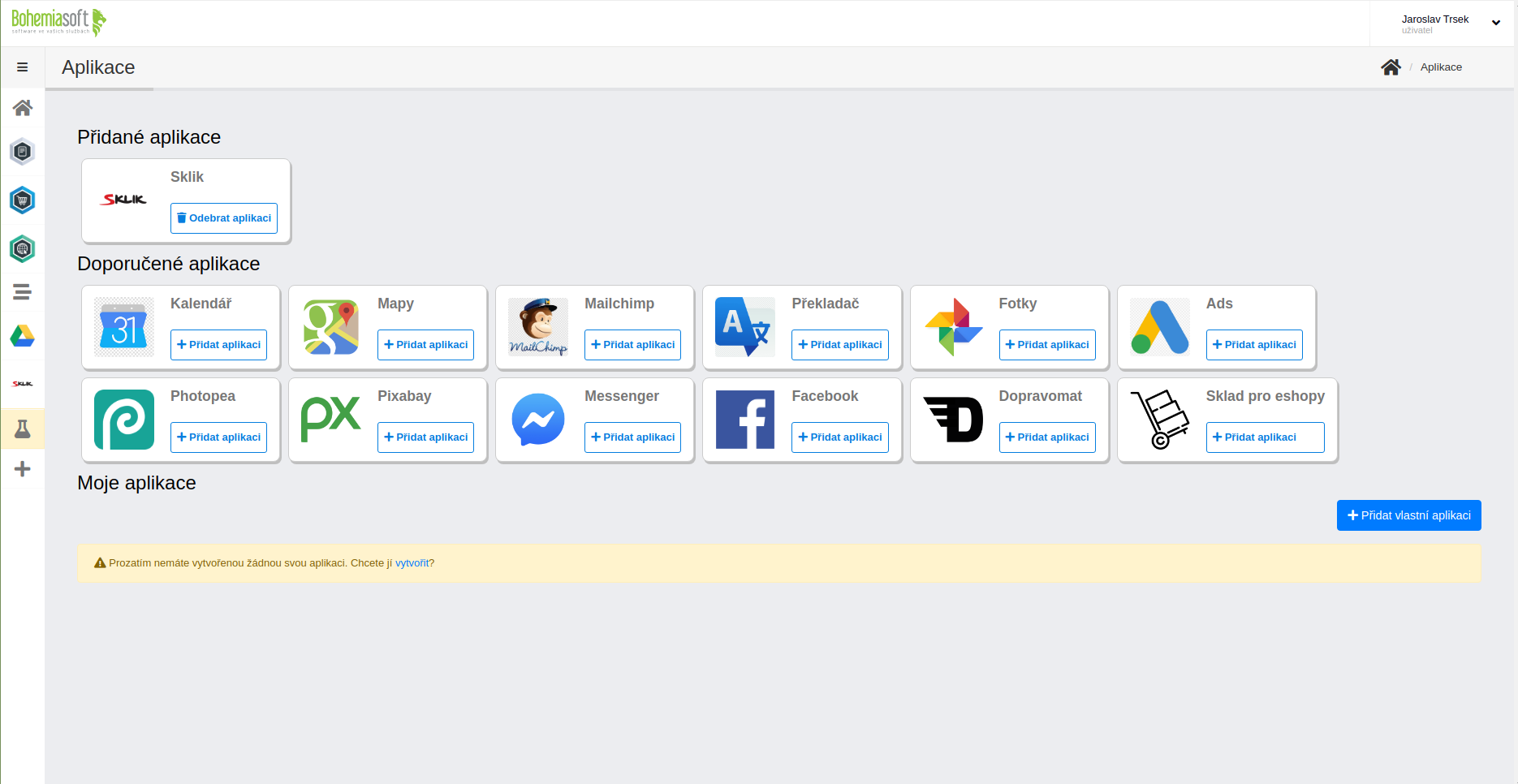This screenshot has height=784, width=1518.
Task: Add the Photopea application
Action: point(218,437)
